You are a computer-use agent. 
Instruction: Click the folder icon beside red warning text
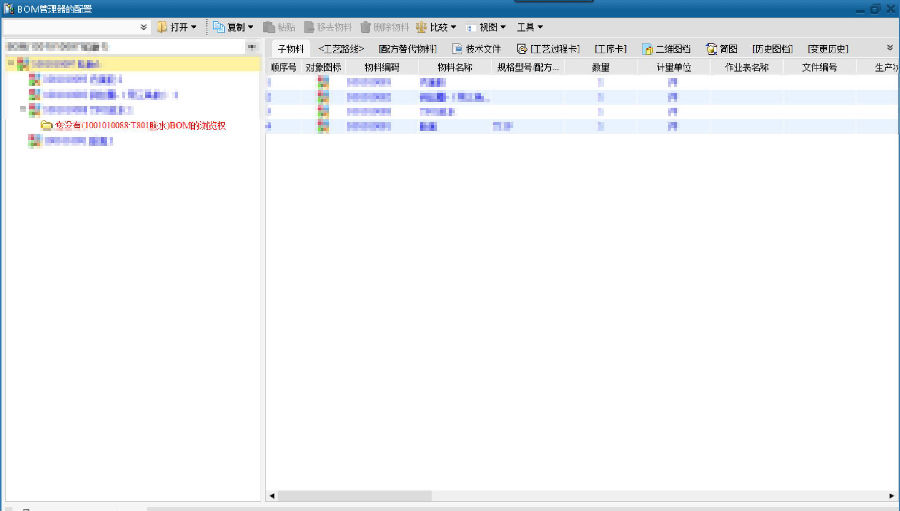click(x=46, y=125)
